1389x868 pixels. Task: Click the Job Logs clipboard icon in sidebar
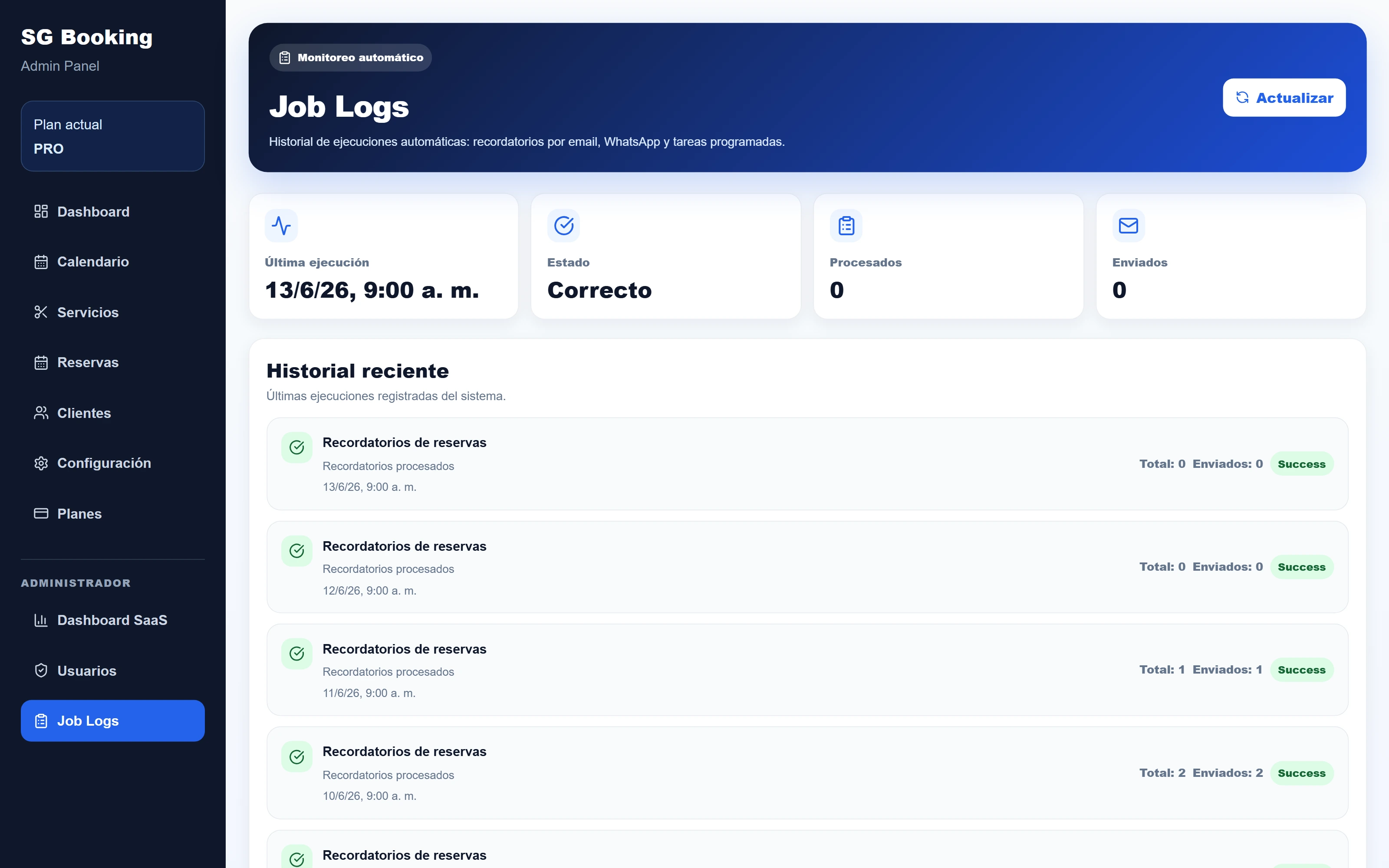tap(41, 720)
